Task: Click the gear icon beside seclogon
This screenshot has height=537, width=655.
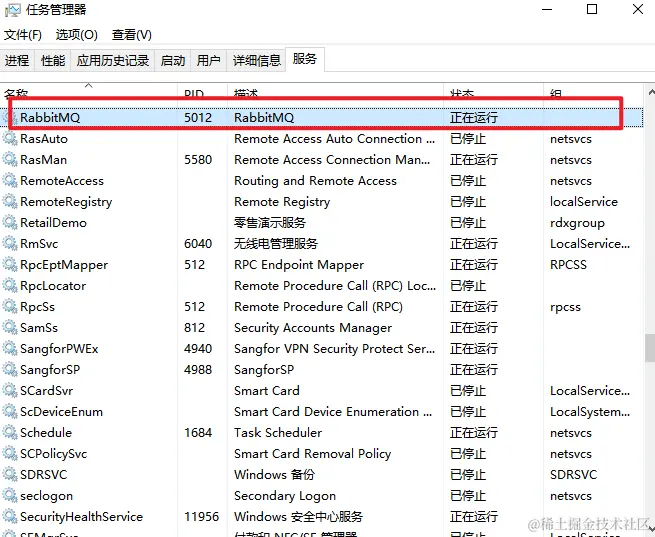Action: pos(10,495)
